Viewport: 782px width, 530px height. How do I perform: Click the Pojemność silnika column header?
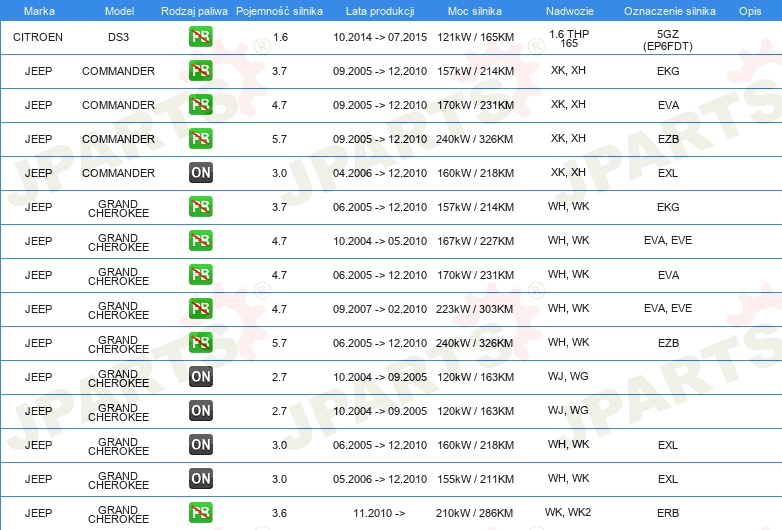pos(279,11)
